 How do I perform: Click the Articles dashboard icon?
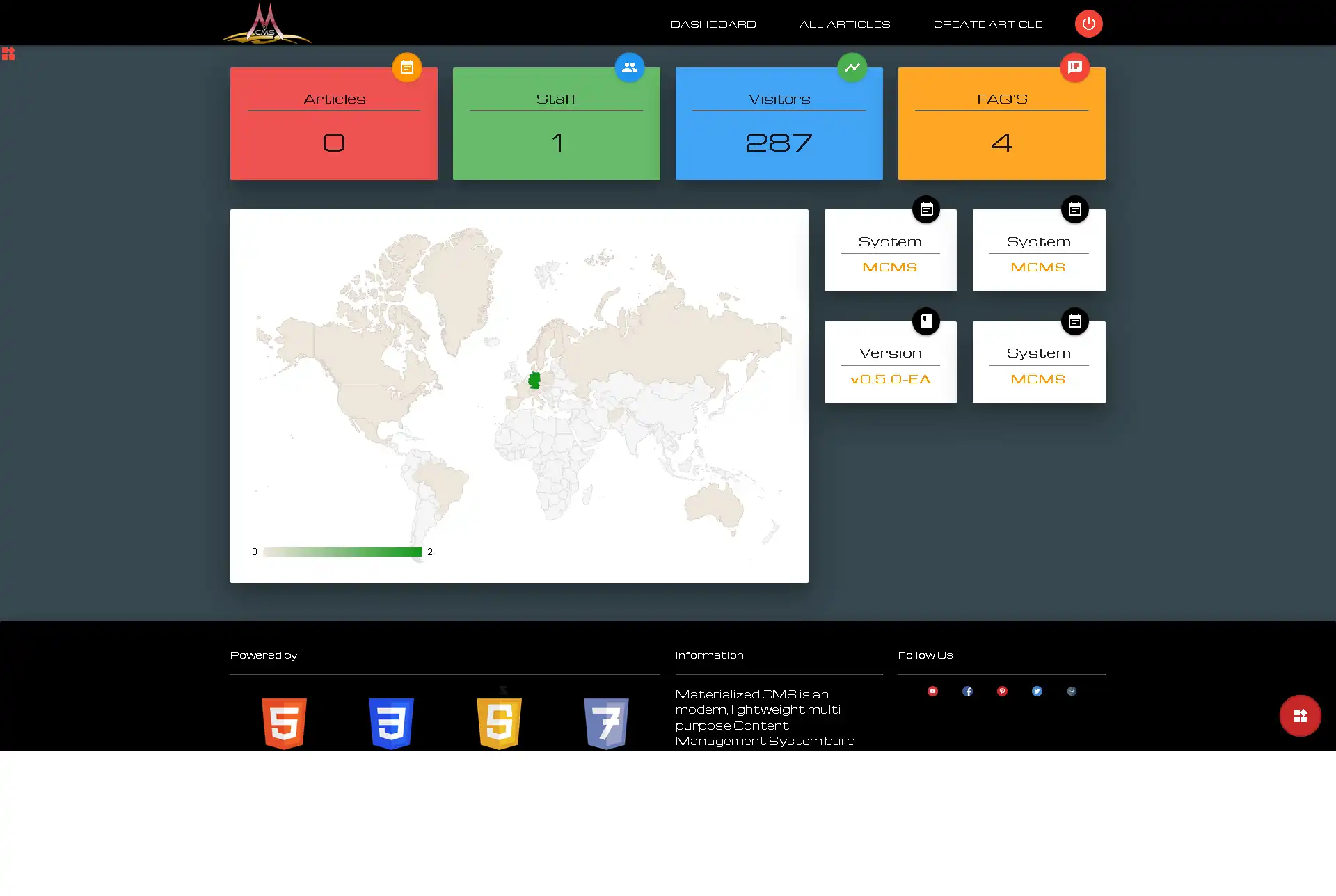tap(407, 67)
